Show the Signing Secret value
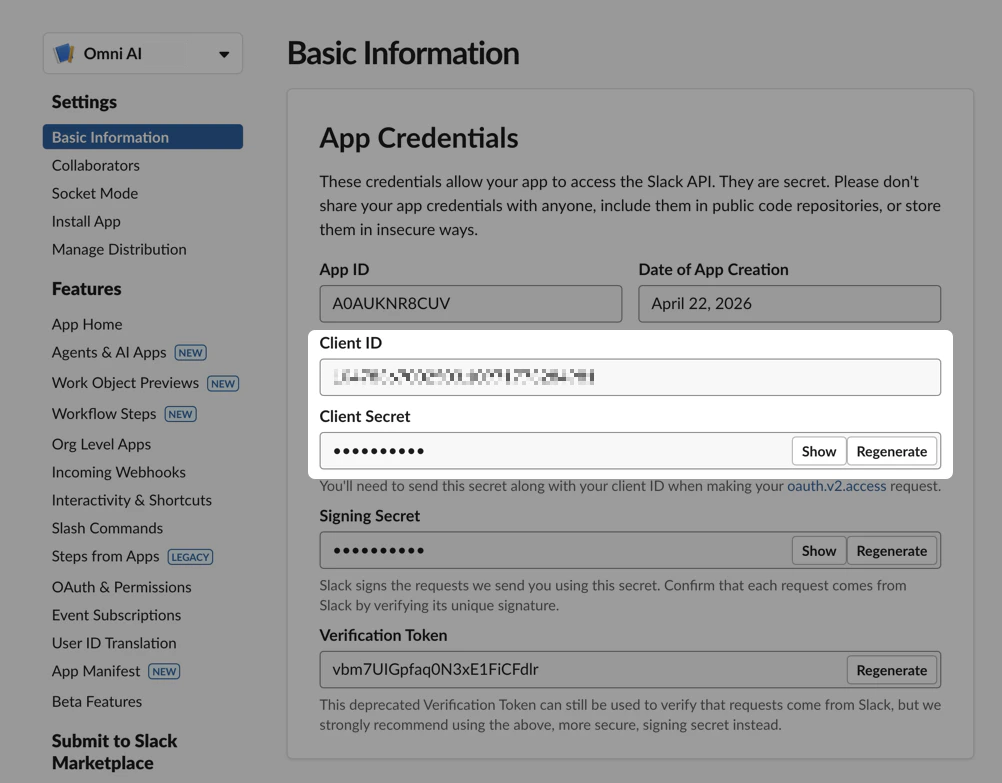Viewport: 1002px width, 783px height. [818, 550]
